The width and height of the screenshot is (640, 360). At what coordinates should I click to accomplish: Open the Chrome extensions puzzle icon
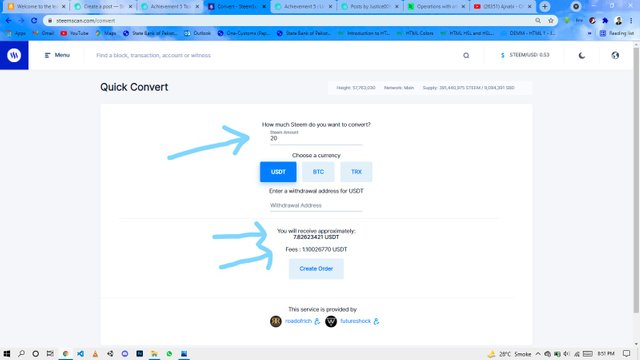tap(605, 20)
